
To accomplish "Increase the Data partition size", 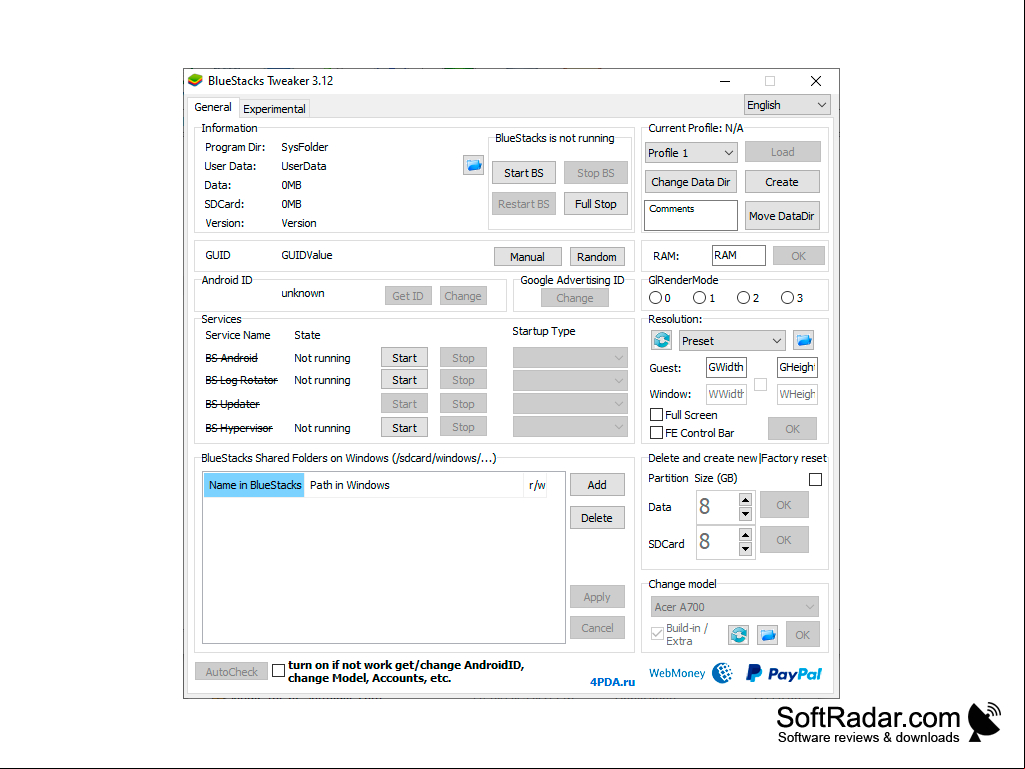I will pos(745,500).
